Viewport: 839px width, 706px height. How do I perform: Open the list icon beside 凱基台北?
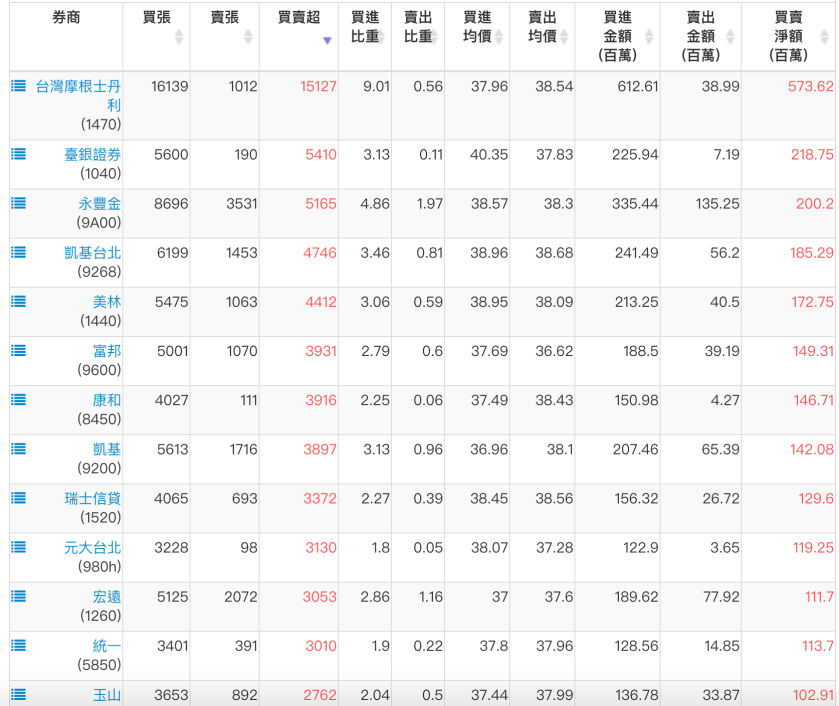click(17, 251)
